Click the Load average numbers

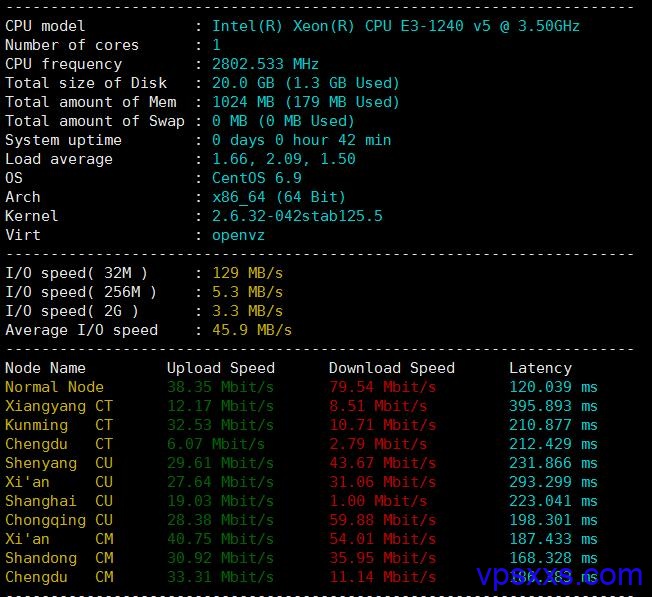(284, 159)
